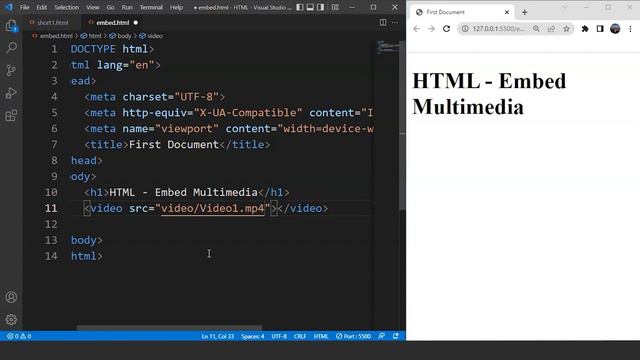Open the File menu
Screen dimensions: 640x360
click(x=24, y=7)
